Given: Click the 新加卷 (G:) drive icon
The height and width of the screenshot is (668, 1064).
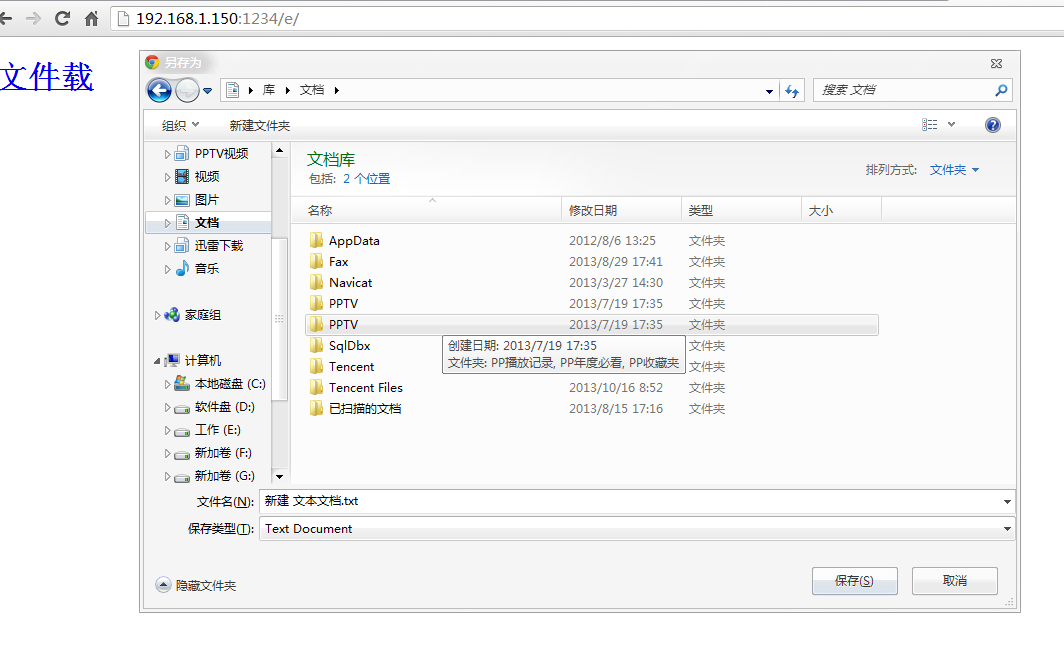Looking at the screenshot, I should pyautogui.click(x=182, y=477).
